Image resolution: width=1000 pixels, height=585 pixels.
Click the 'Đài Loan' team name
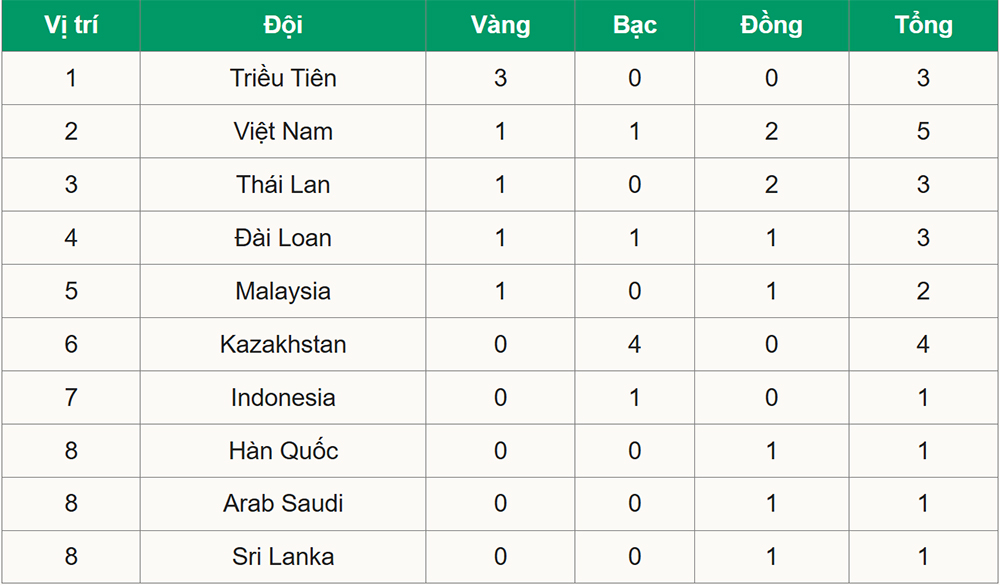click(283, 238)
